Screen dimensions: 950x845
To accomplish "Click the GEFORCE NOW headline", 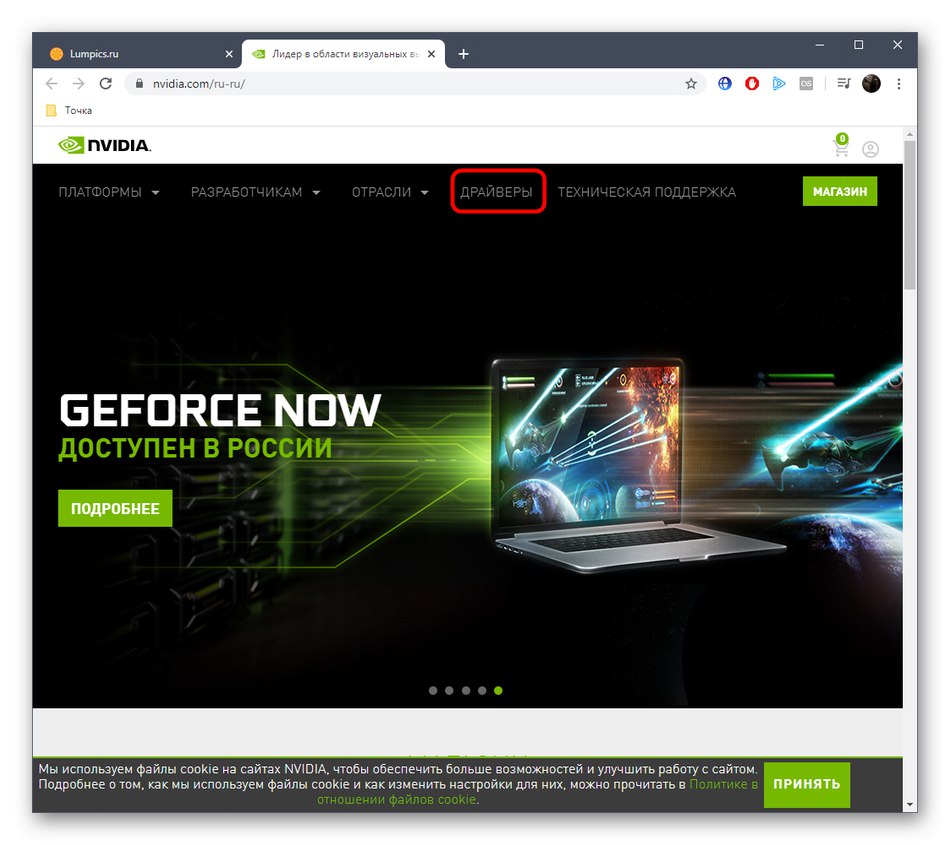I will tap(220, 411).
